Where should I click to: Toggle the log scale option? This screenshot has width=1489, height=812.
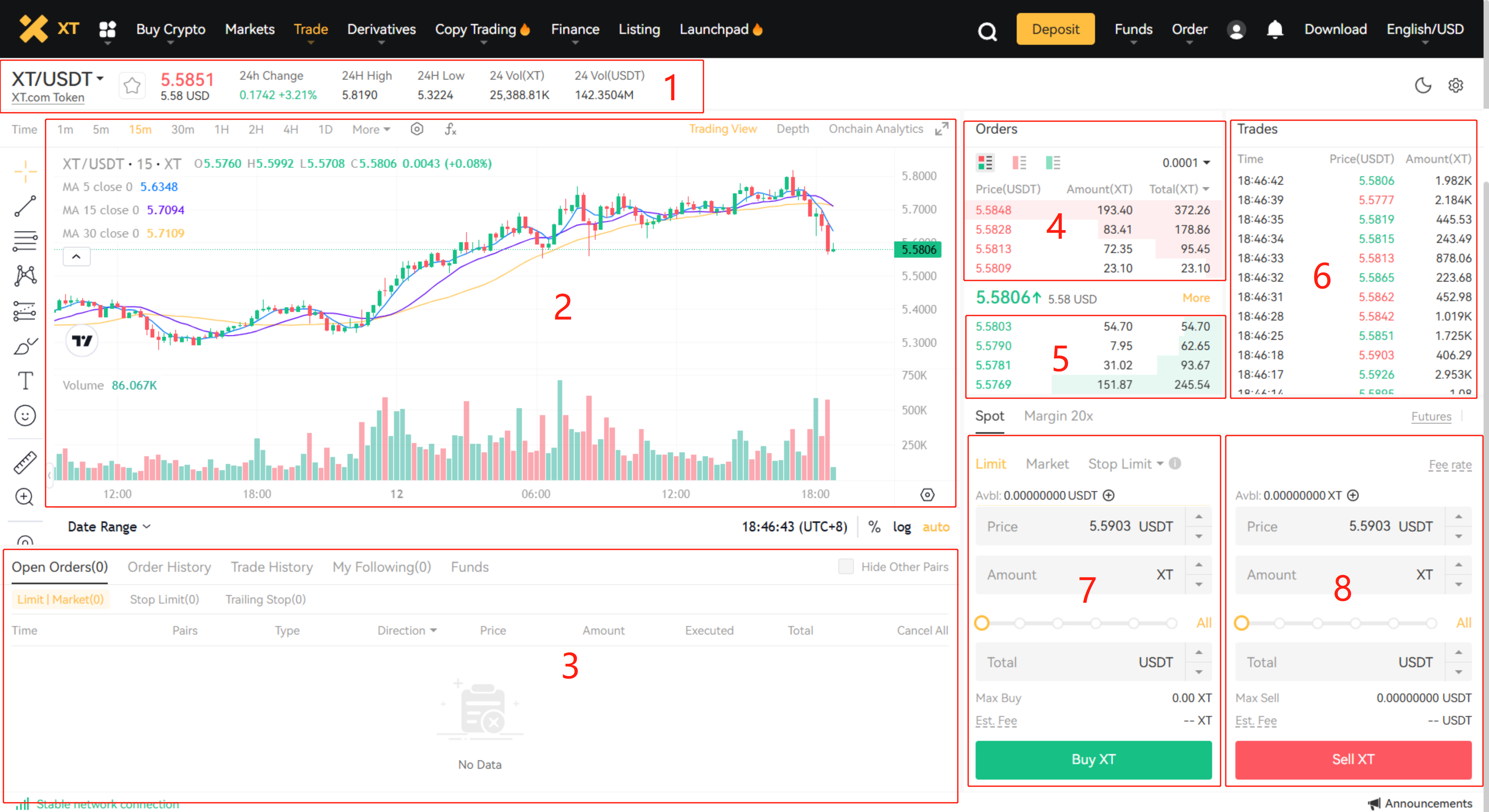(x=902, y=527)
